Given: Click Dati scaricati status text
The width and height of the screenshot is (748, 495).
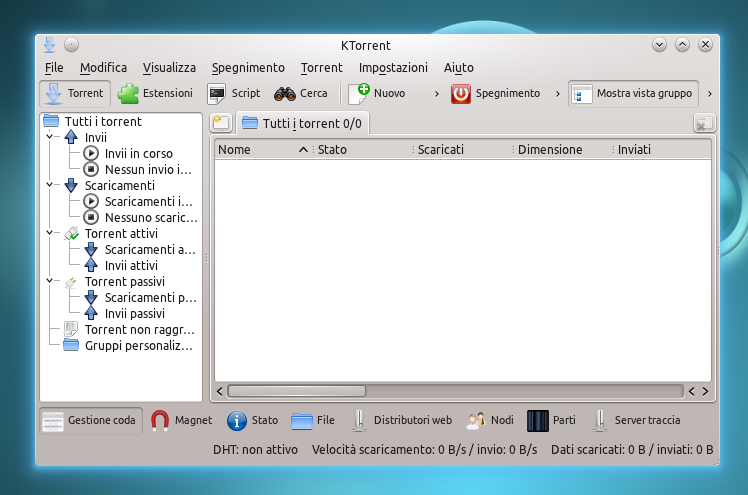Looking at the screenshot, I should pos(632,450).
